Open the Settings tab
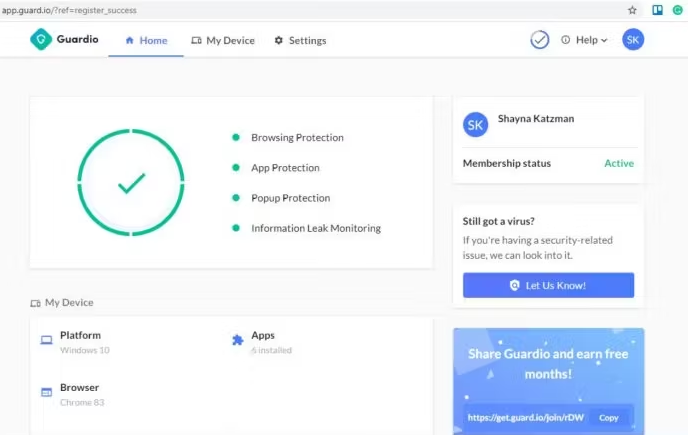Screen dimensions: 688x435 (301, 40)
